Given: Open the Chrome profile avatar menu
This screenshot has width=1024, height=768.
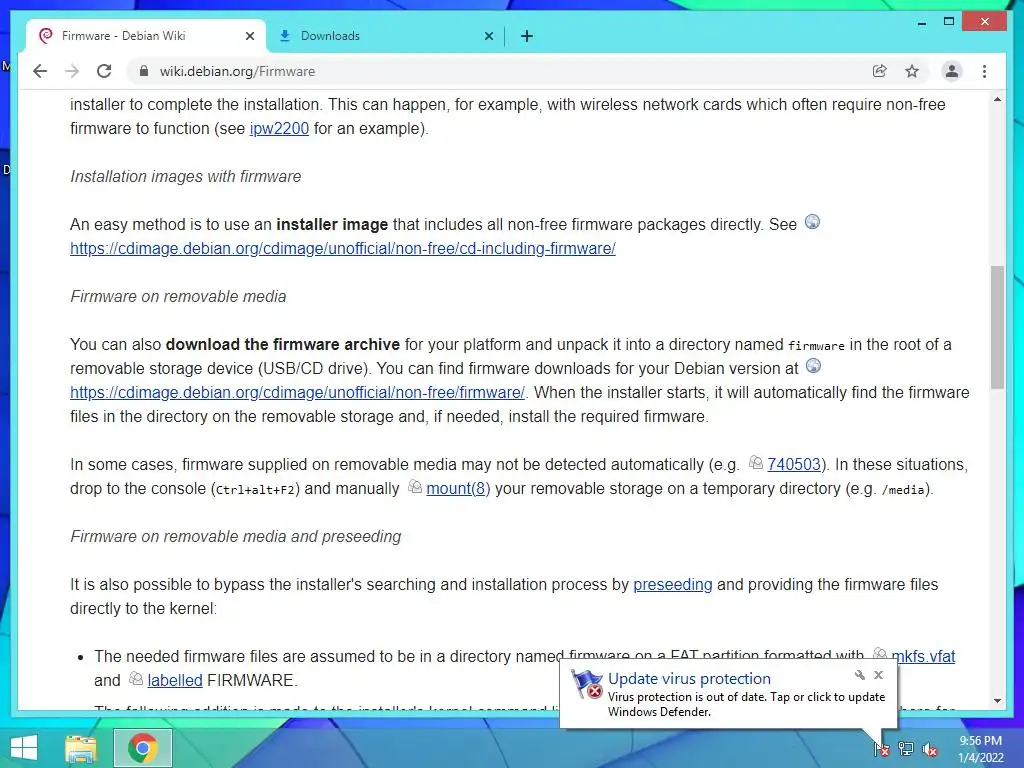Looking at the screenshot, I should pos(952,71).
